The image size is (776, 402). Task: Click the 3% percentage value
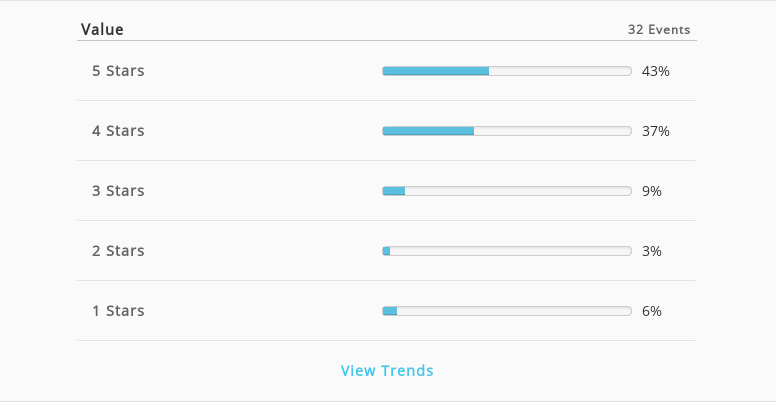click(x=652, y=251)
